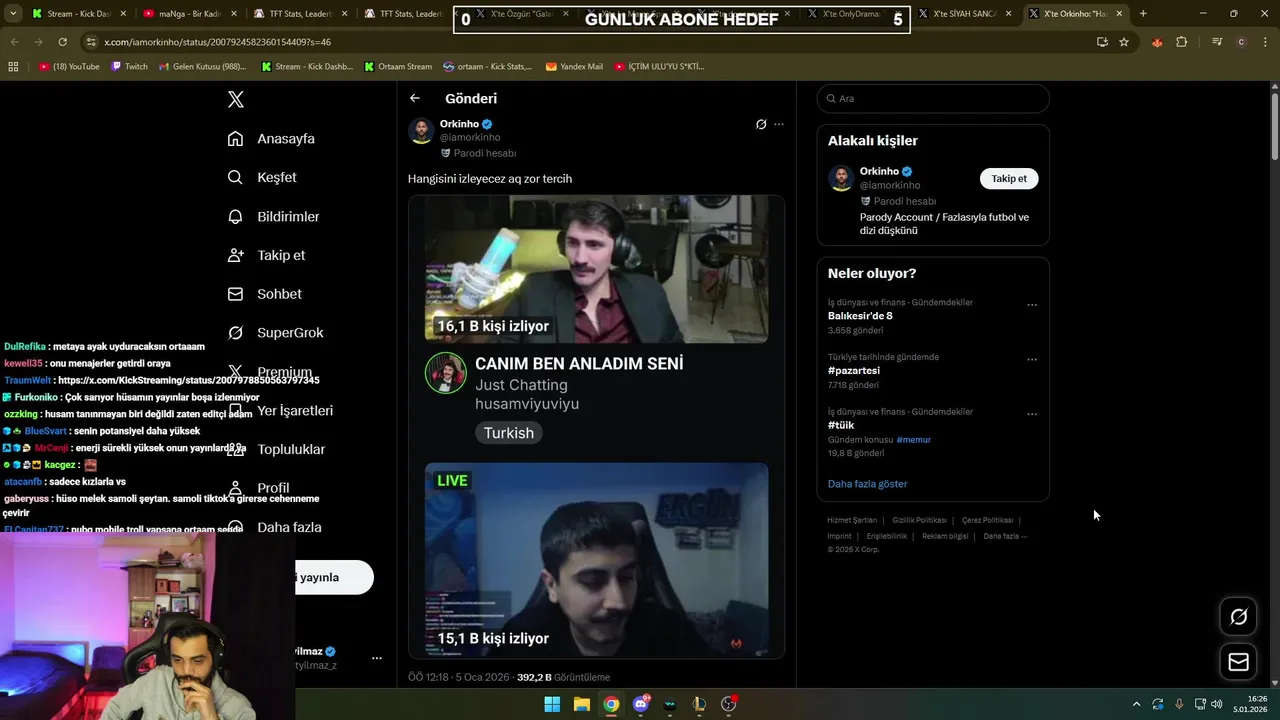
Task: Open the Chrome three-dot menu
Action: pyautogui.click(x=1265, y=42)
